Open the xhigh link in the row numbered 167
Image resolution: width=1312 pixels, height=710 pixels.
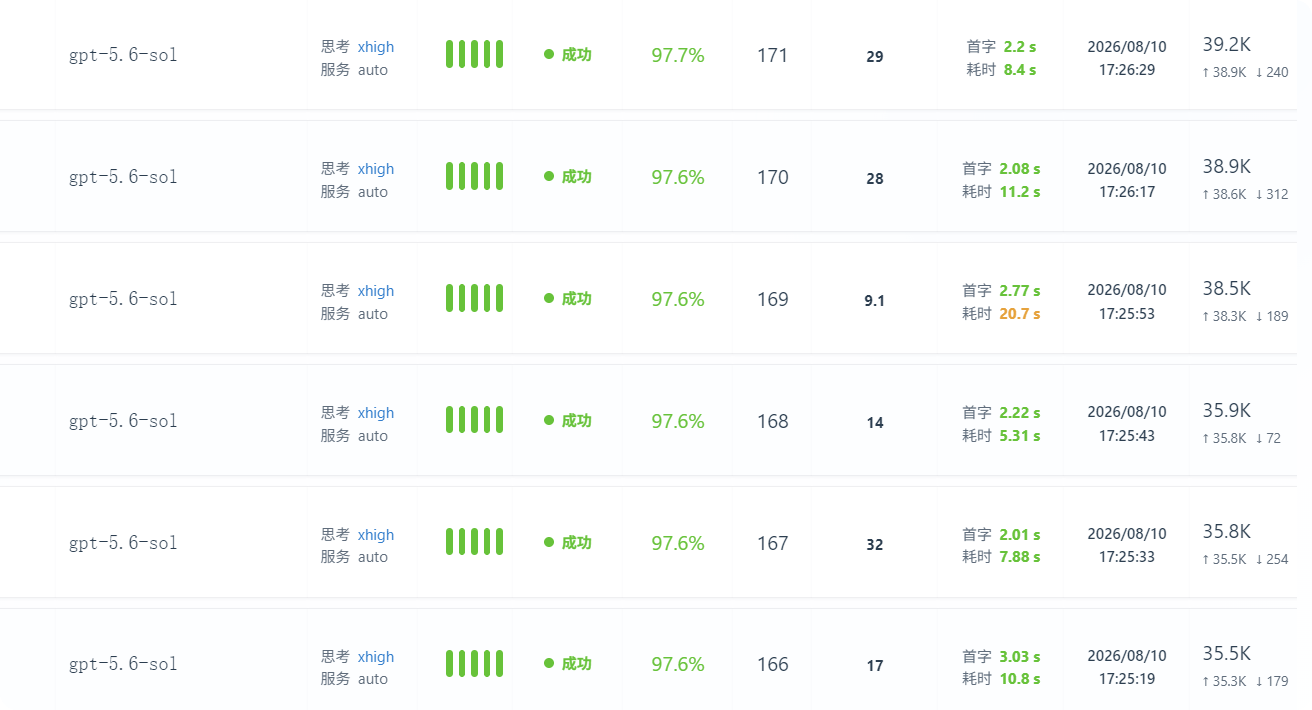376,535
